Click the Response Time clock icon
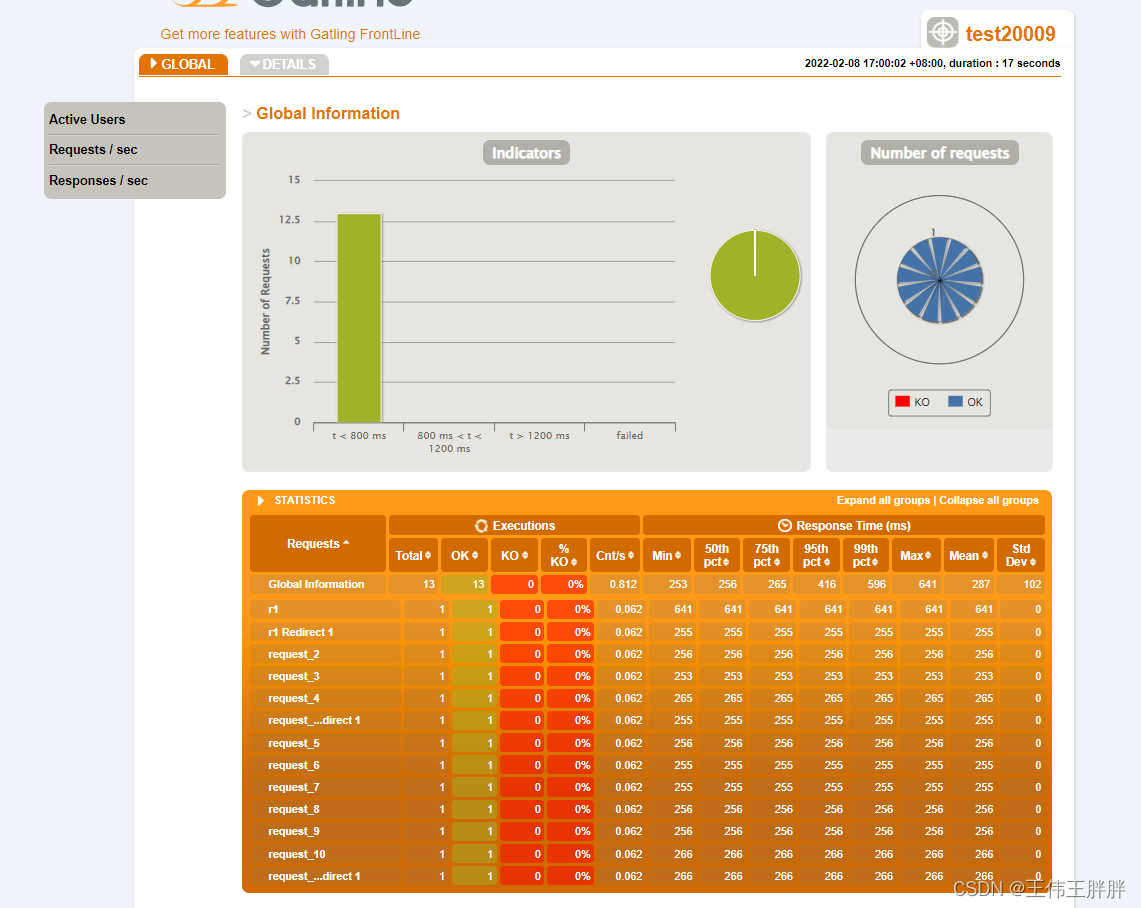1141x908 pixels. click(x=784, y=525)
